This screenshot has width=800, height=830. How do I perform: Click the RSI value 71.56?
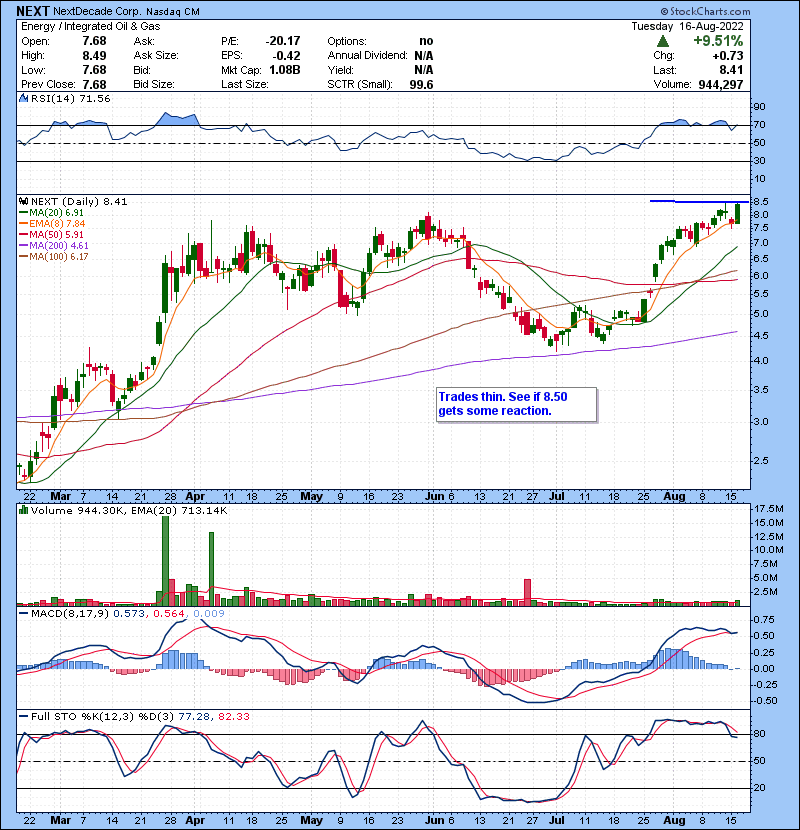coord(93,98)
